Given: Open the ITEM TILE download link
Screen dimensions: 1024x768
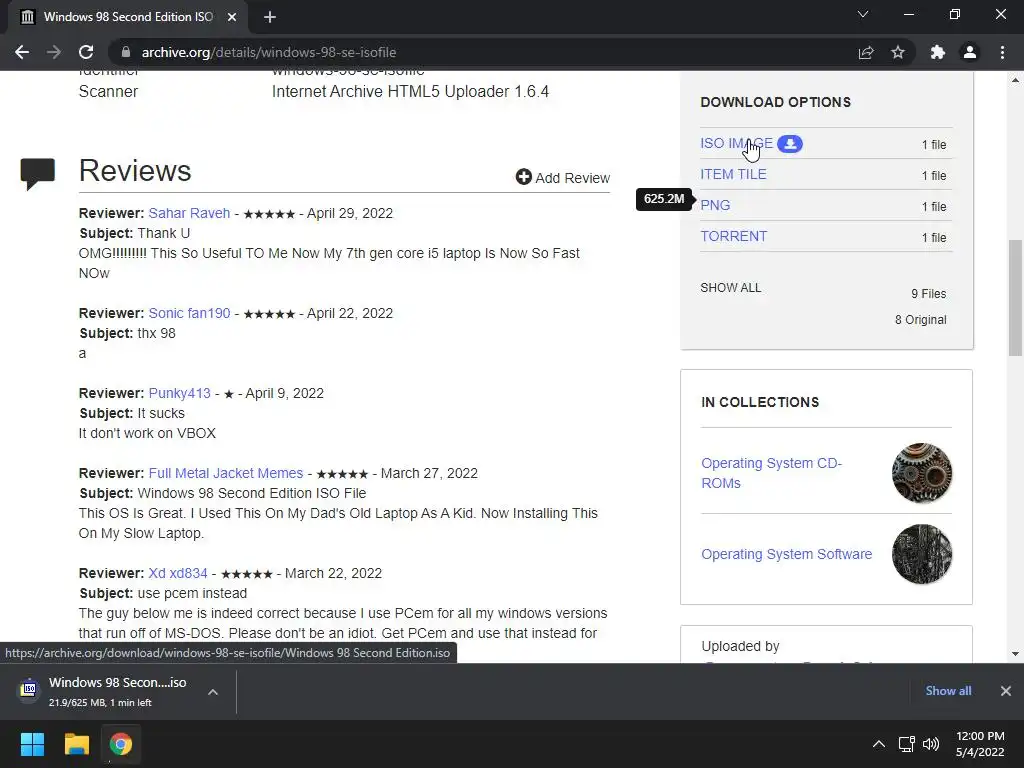Looking at the screenshot, I should 733,174.
